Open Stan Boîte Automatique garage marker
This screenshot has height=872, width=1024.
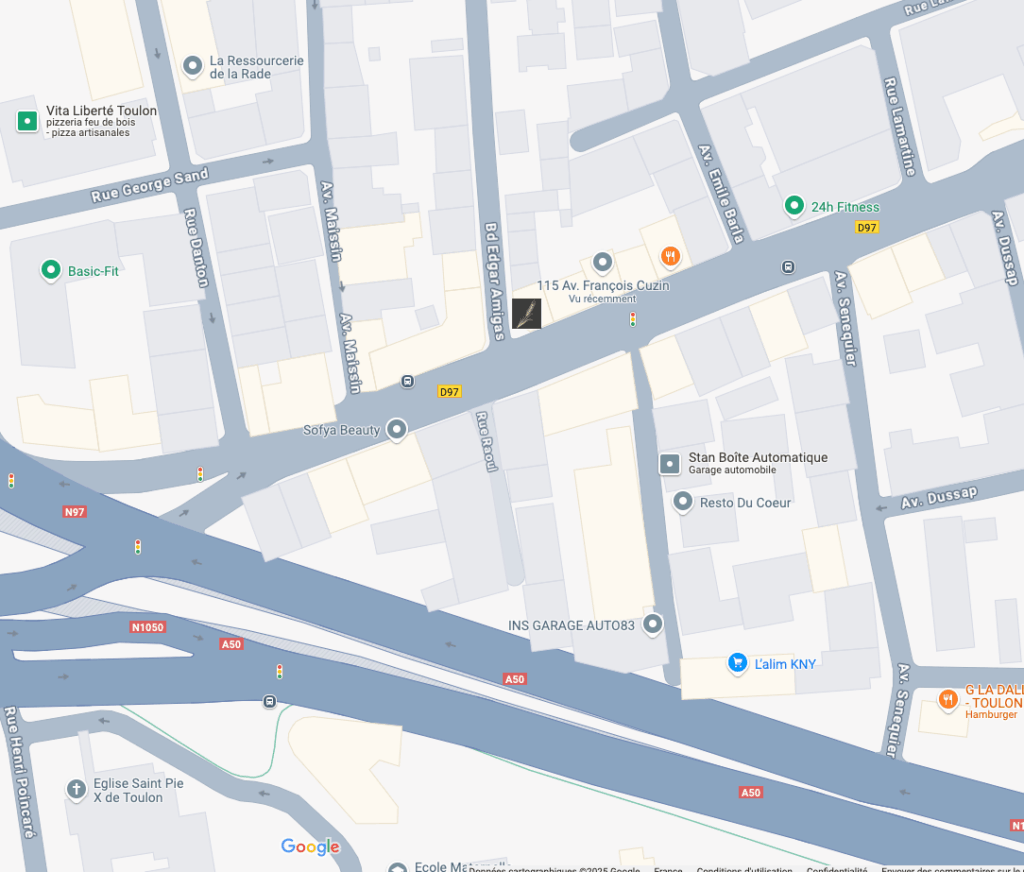coord(670,464)
